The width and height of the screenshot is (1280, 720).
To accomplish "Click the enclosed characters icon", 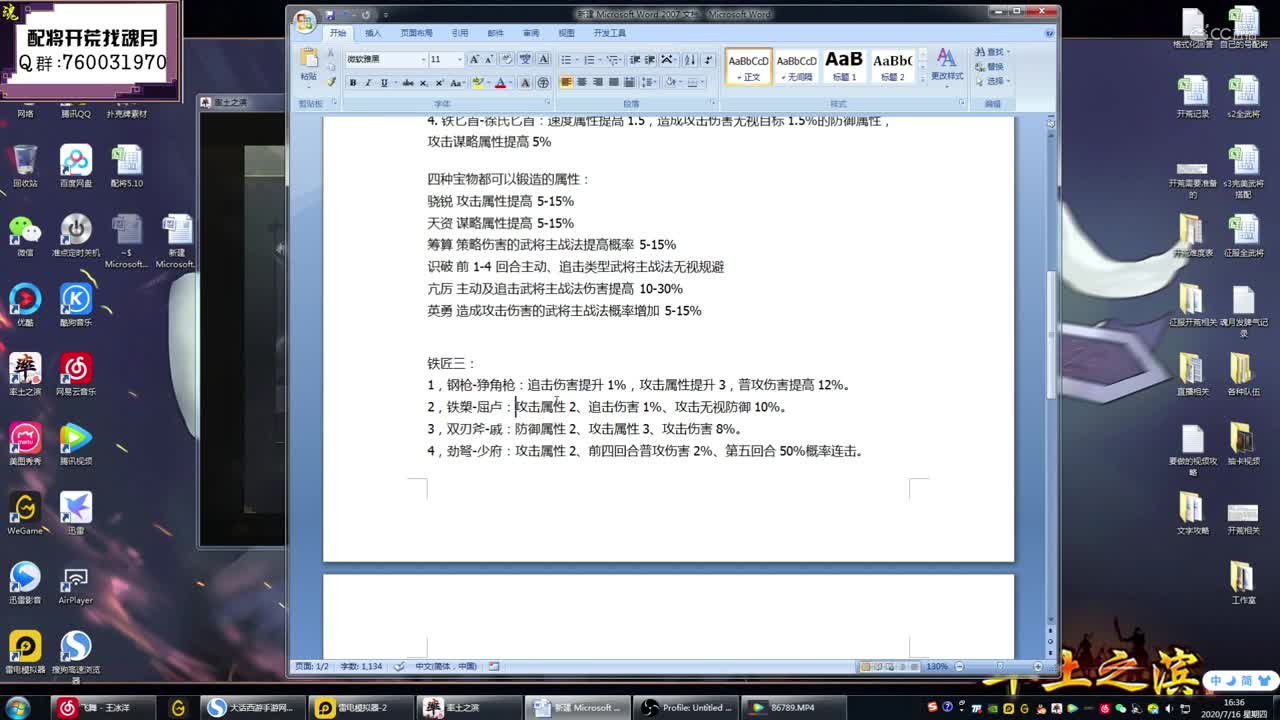I will 543,83.
